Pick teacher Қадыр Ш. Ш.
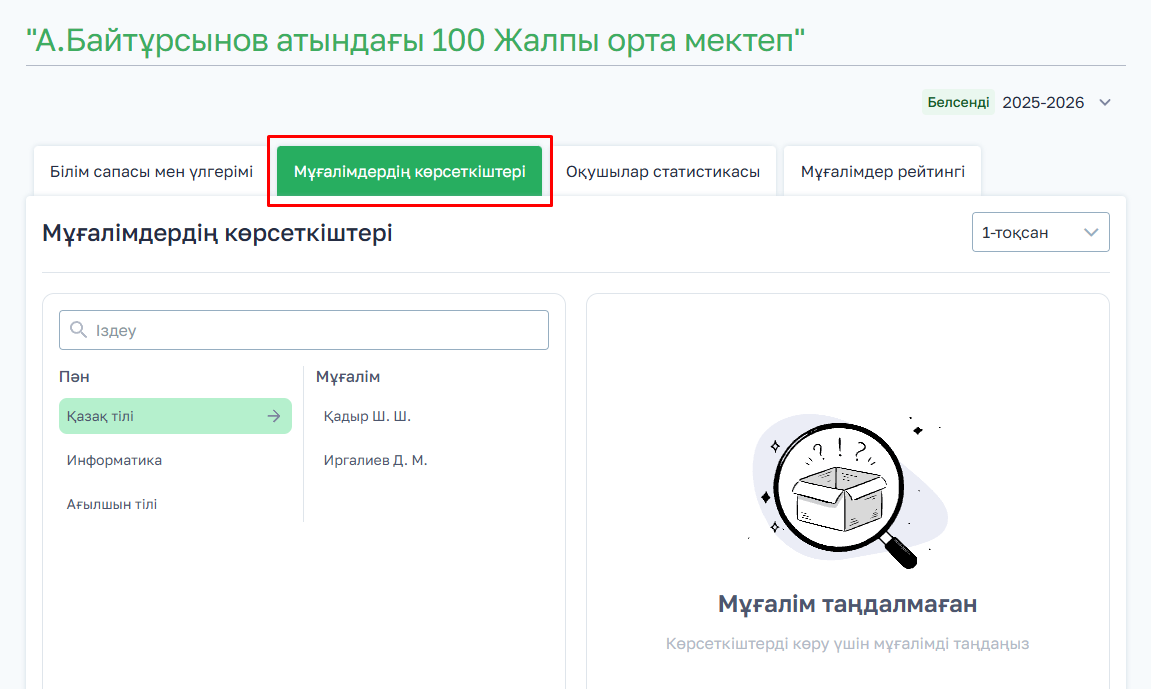Viewport: 1151px width, 689px height. coord(367,416)
